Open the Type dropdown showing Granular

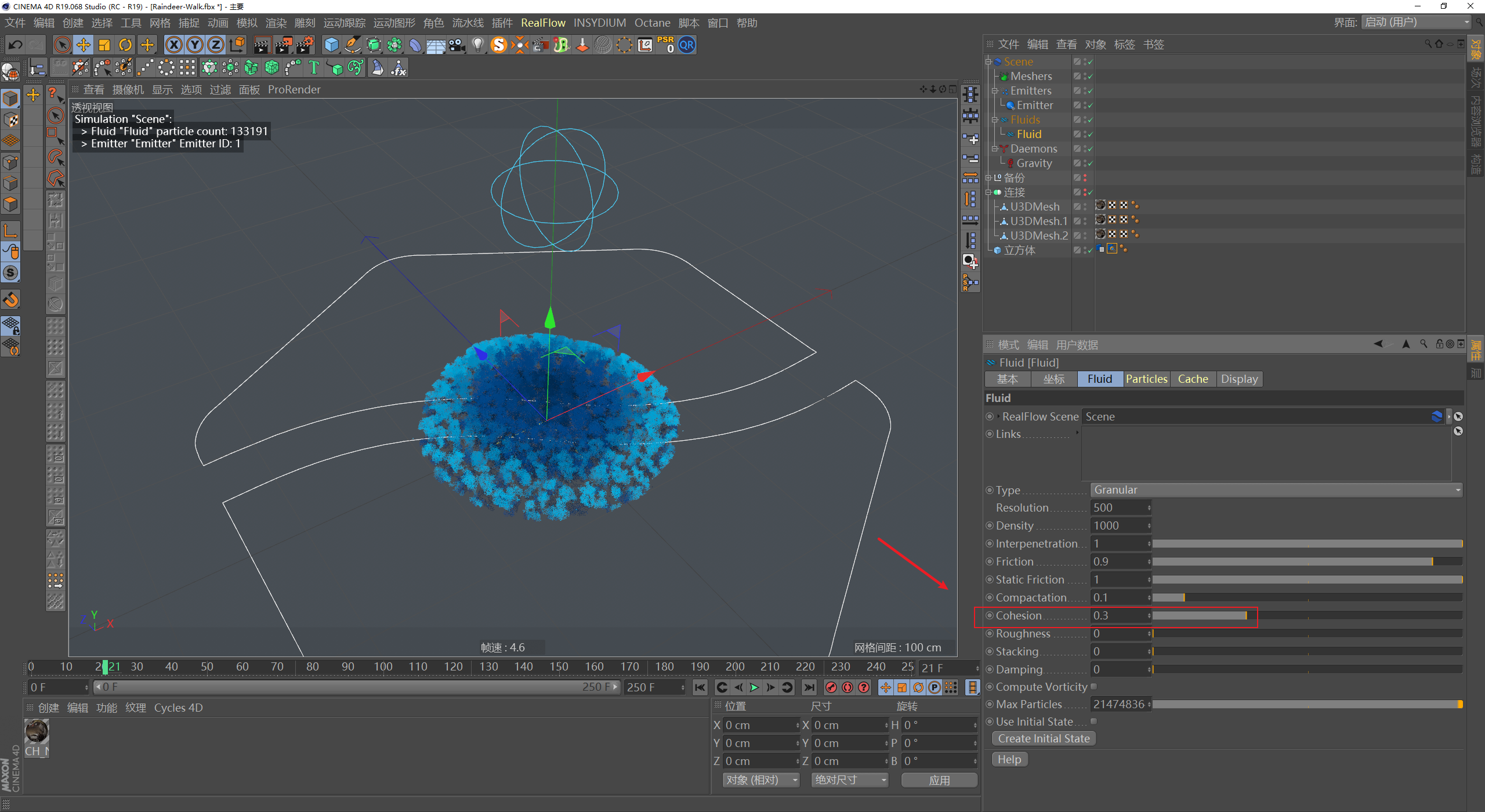[x=1276, y=490]
